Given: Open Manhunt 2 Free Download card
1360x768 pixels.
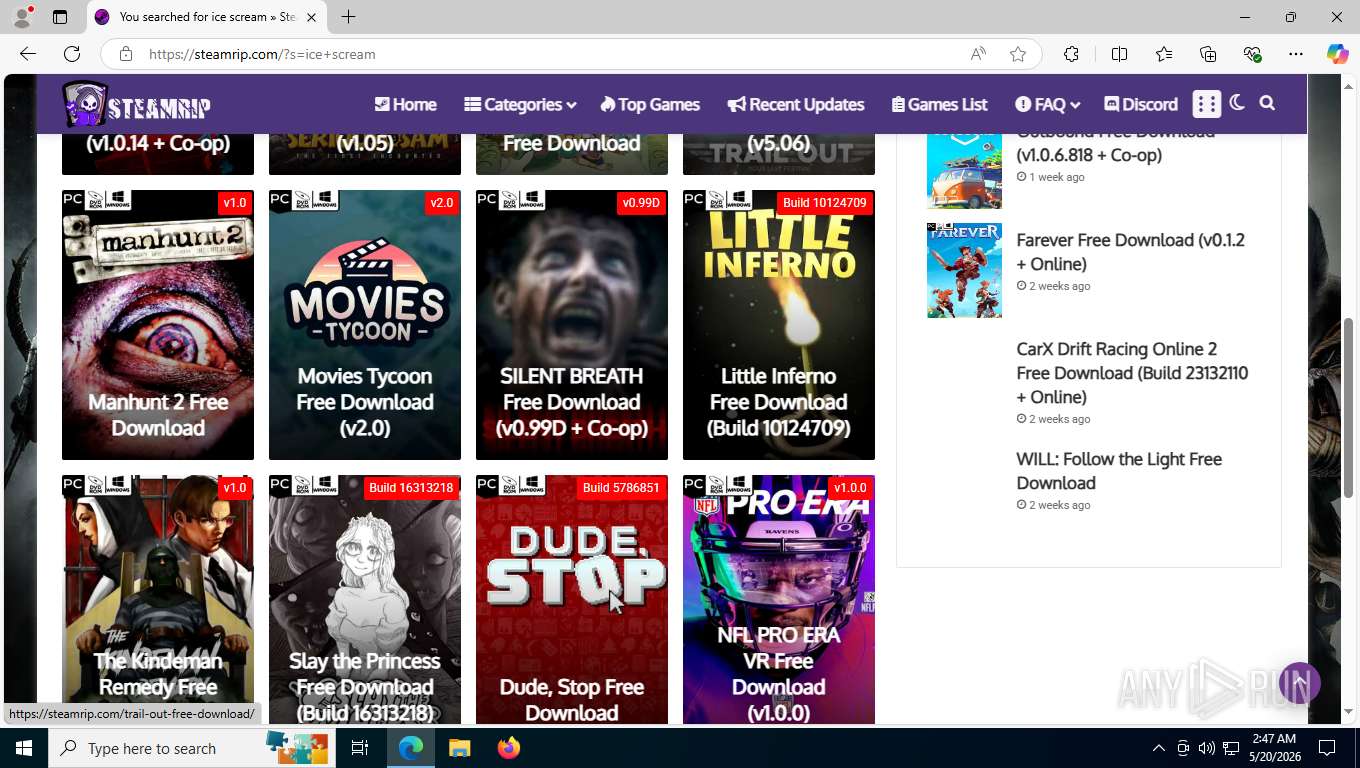Looking at the screenshot, I should click(158, 325).
